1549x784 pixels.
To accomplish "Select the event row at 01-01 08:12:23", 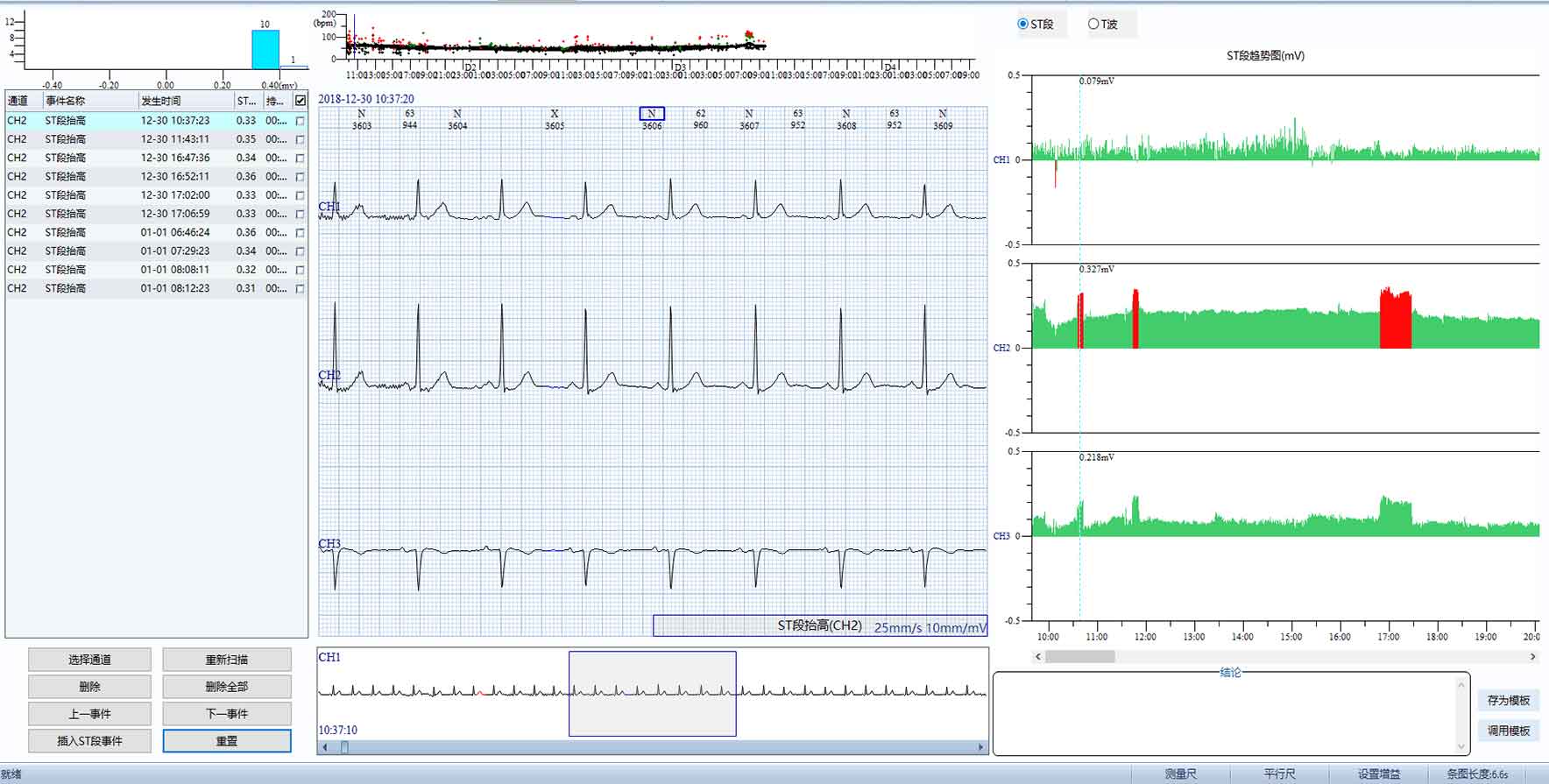I will pyautogui.click(x=156, y=288).
